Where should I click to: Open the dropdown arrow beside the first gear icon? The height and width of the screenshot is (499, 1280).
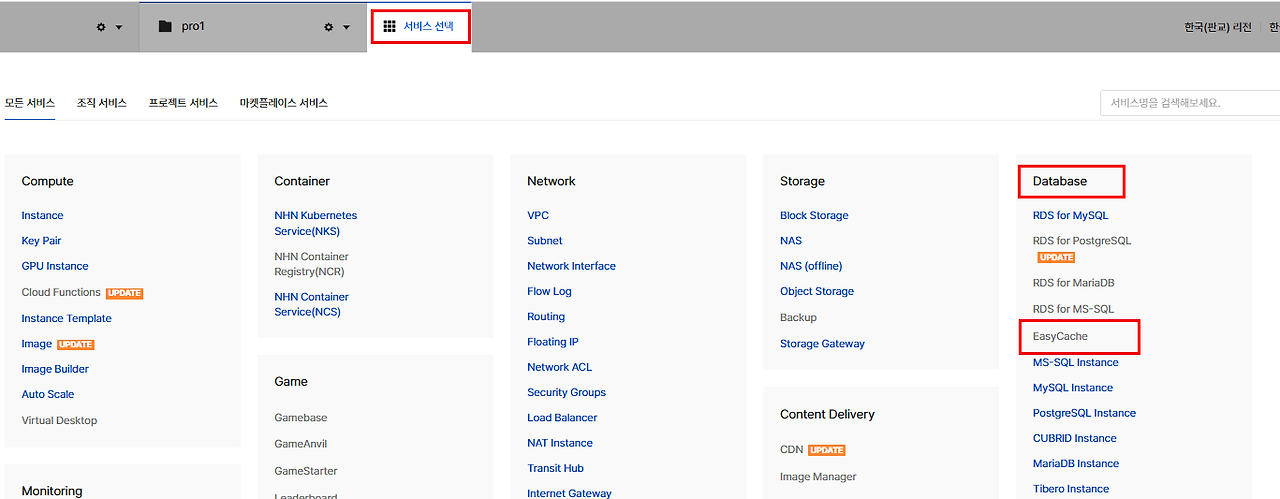pos(119,27)
